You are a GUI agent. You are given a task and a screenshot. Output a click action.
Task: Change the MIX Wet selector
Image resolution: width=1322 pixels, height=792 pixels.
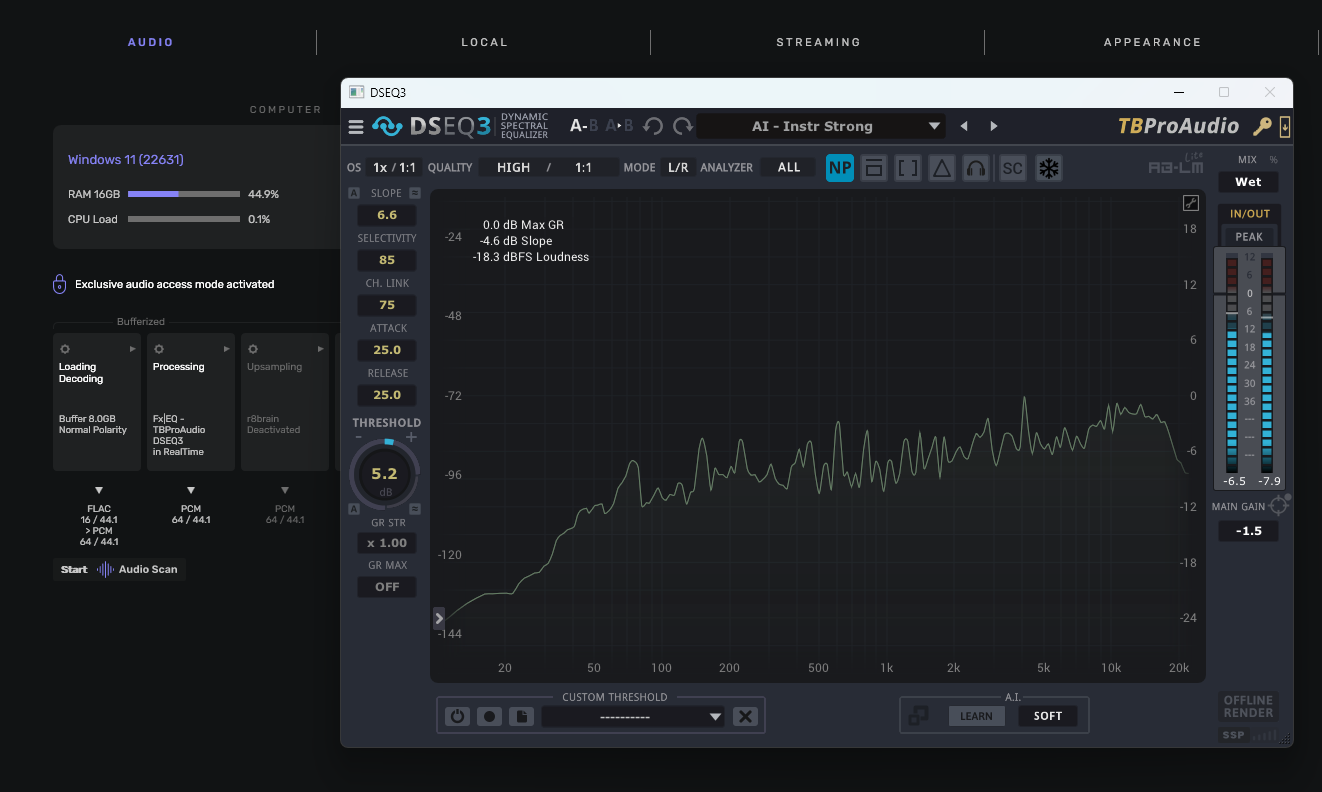click(1248, 182)
